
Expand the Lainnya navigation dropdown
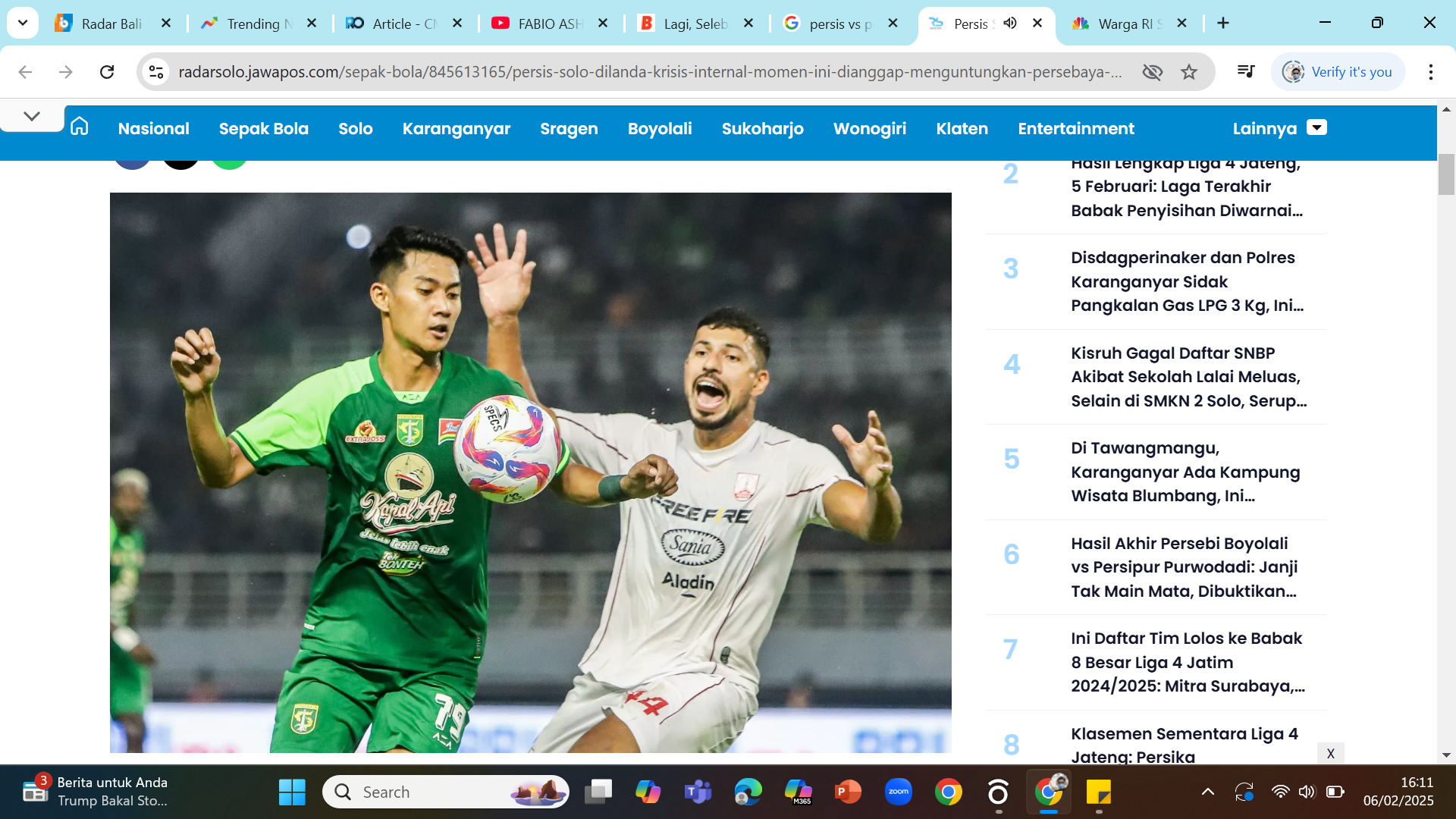click(x=1317, y=127)
